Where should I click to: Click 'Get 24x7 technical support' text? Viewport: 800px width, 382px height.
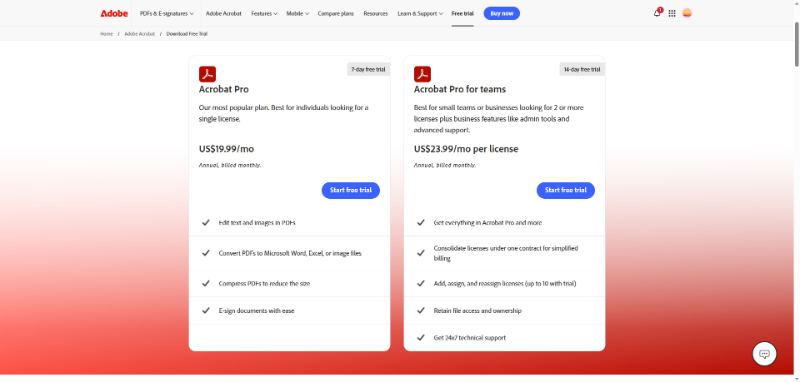pos(470,338)
